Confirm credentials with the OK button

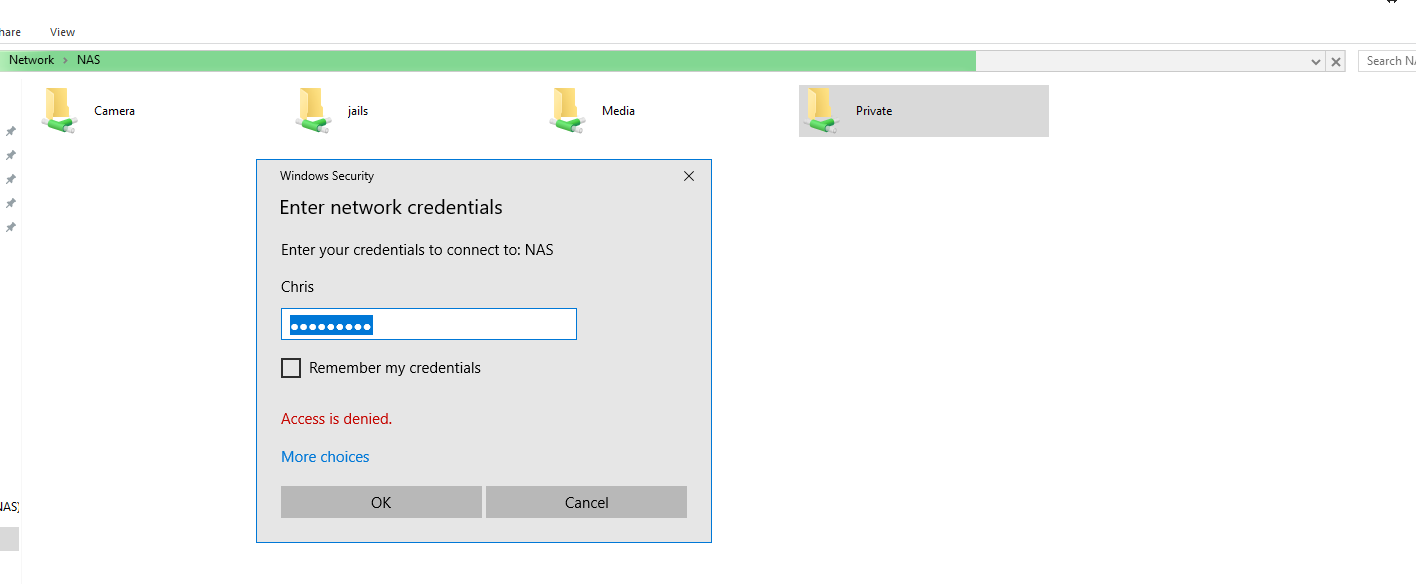click(x=381, y=502)
